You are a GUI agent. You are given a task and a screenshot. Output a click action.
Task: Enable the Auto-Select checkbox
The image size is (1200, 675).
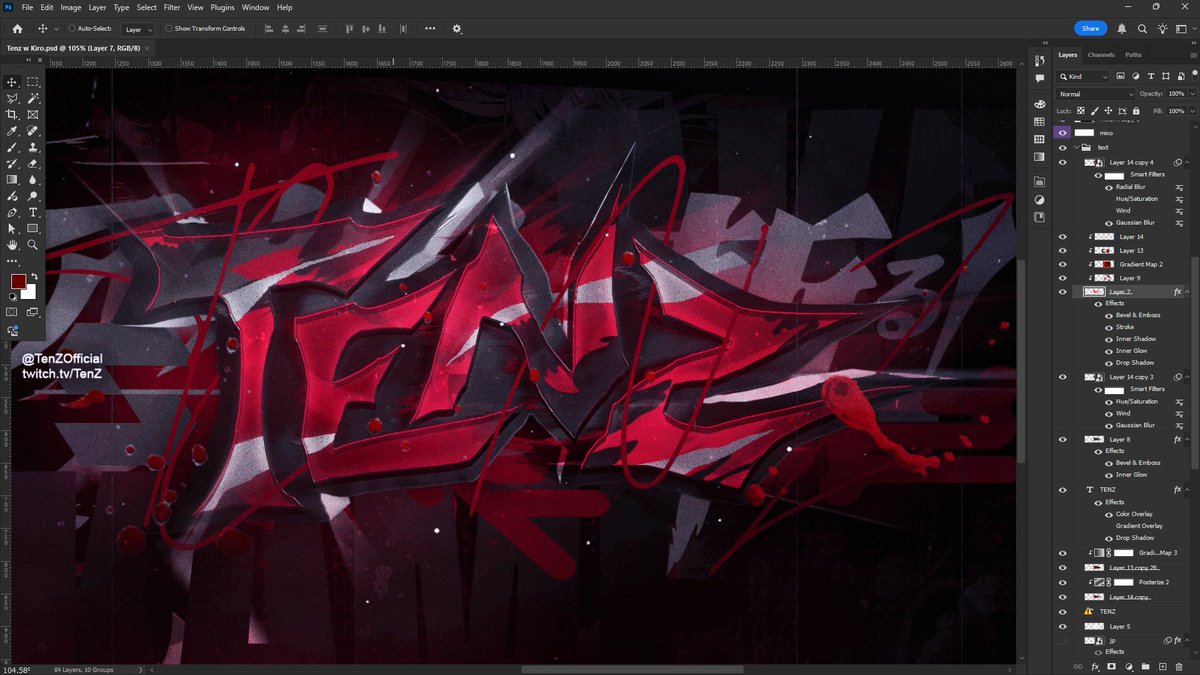71,29
